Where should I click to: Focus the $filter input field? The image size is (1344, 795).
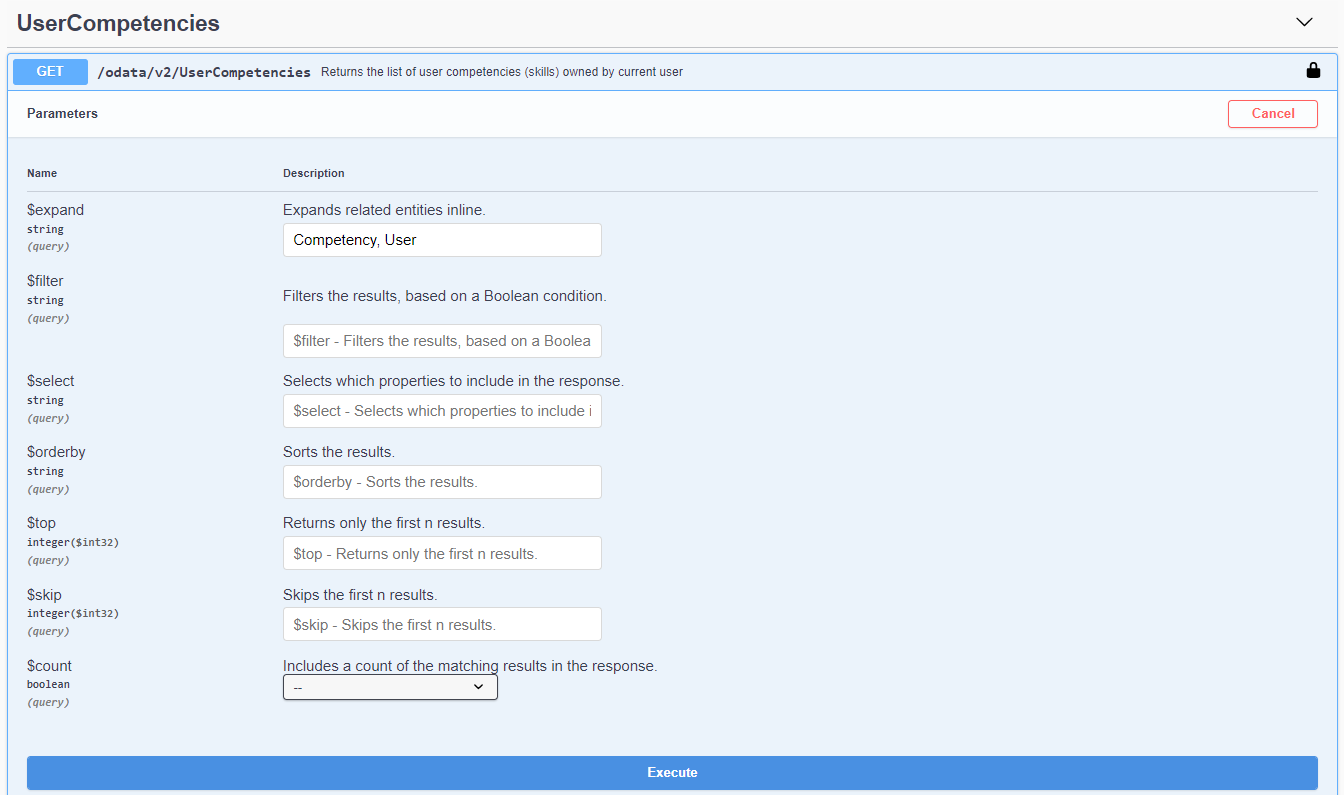442,341
